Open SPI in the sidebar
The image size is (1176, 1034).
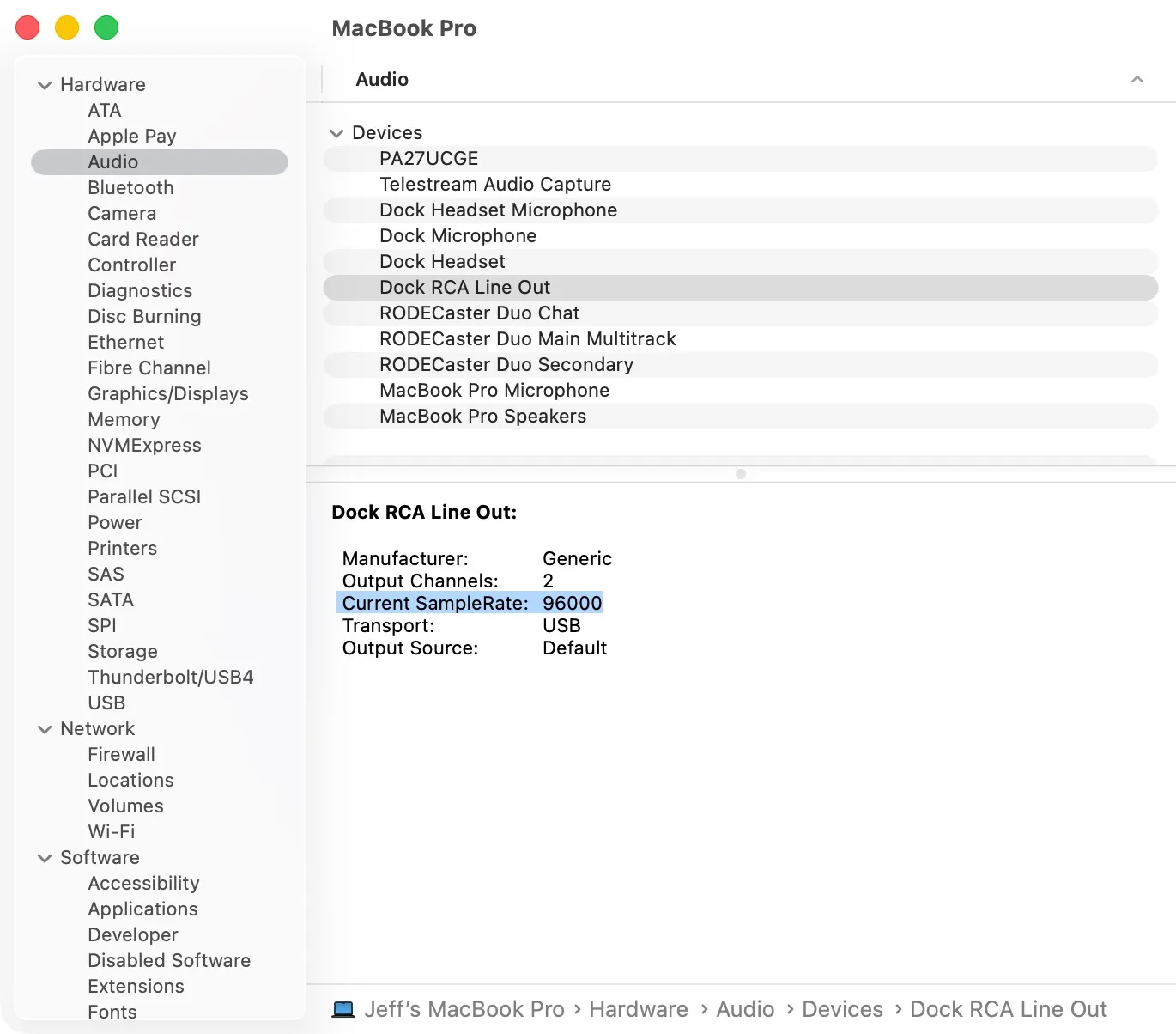102,626
